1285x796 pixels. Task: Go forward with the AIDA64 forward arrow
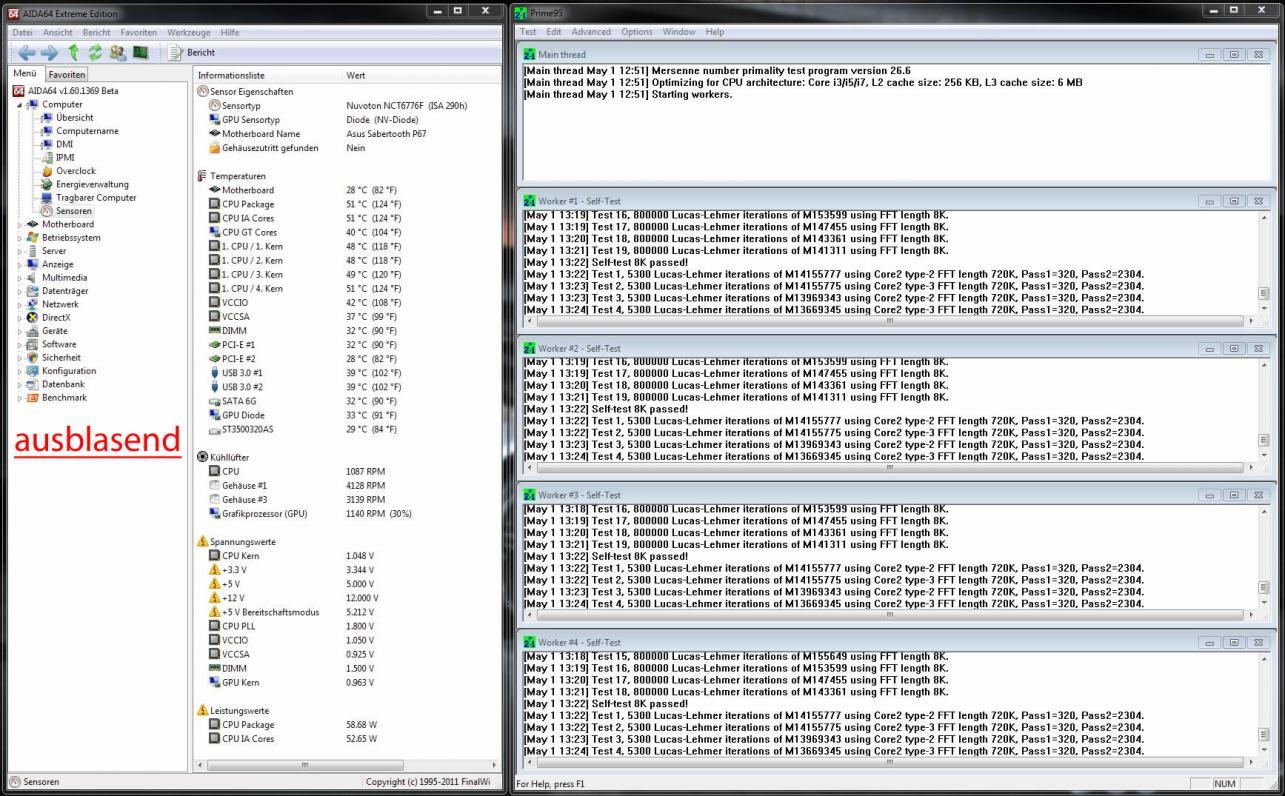49,53
